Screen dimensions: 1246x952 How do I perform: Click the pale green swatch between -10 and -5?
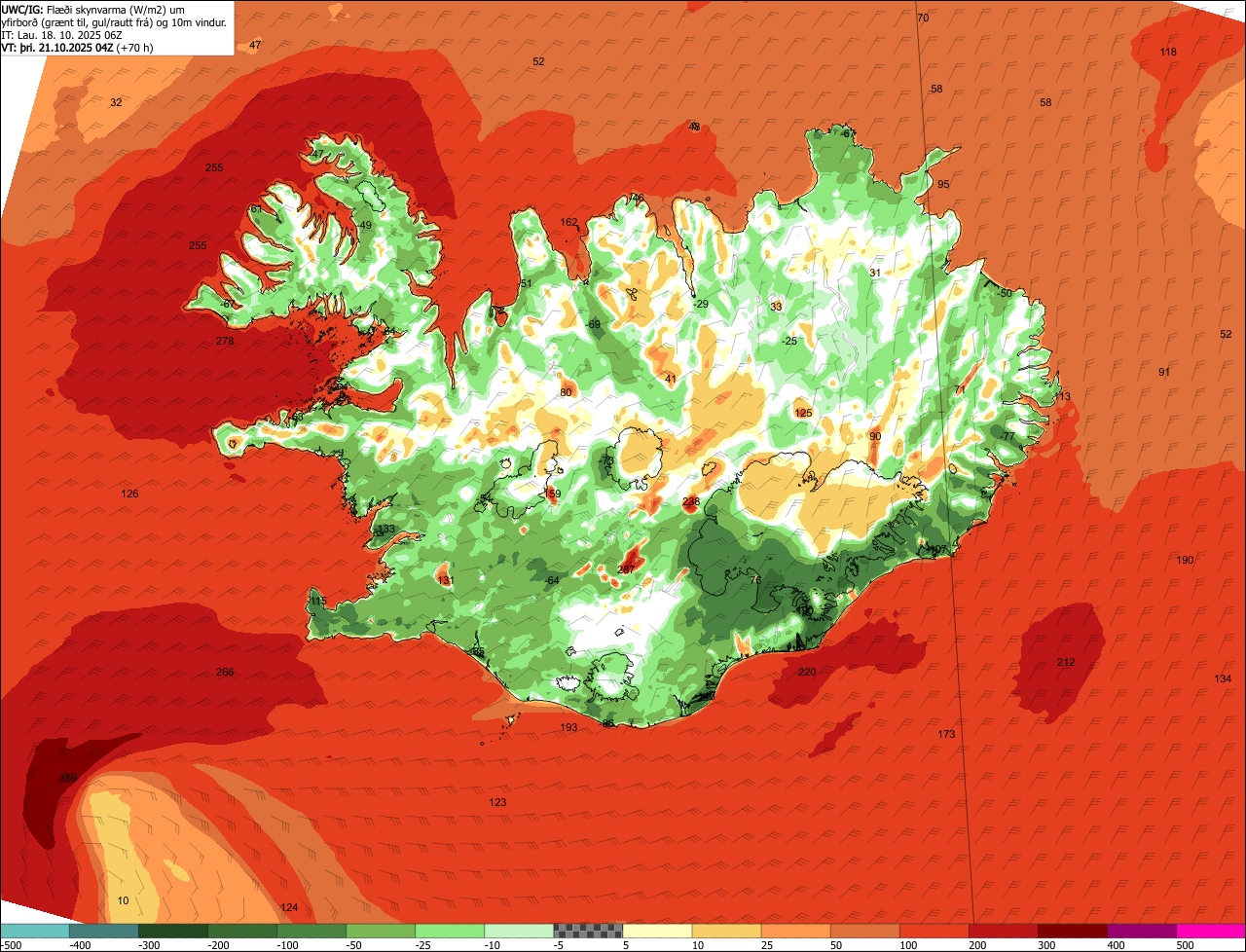[519, 931]
